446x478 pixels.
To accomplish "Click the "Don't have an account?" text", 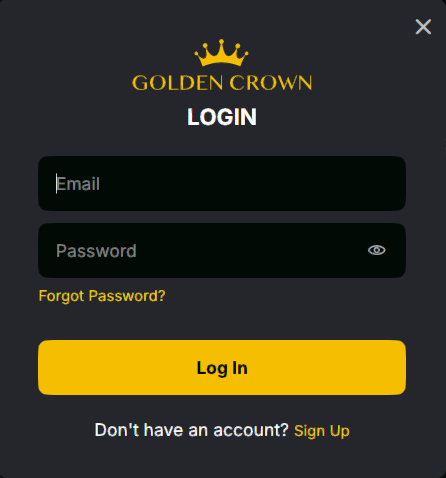I will 191,430.
